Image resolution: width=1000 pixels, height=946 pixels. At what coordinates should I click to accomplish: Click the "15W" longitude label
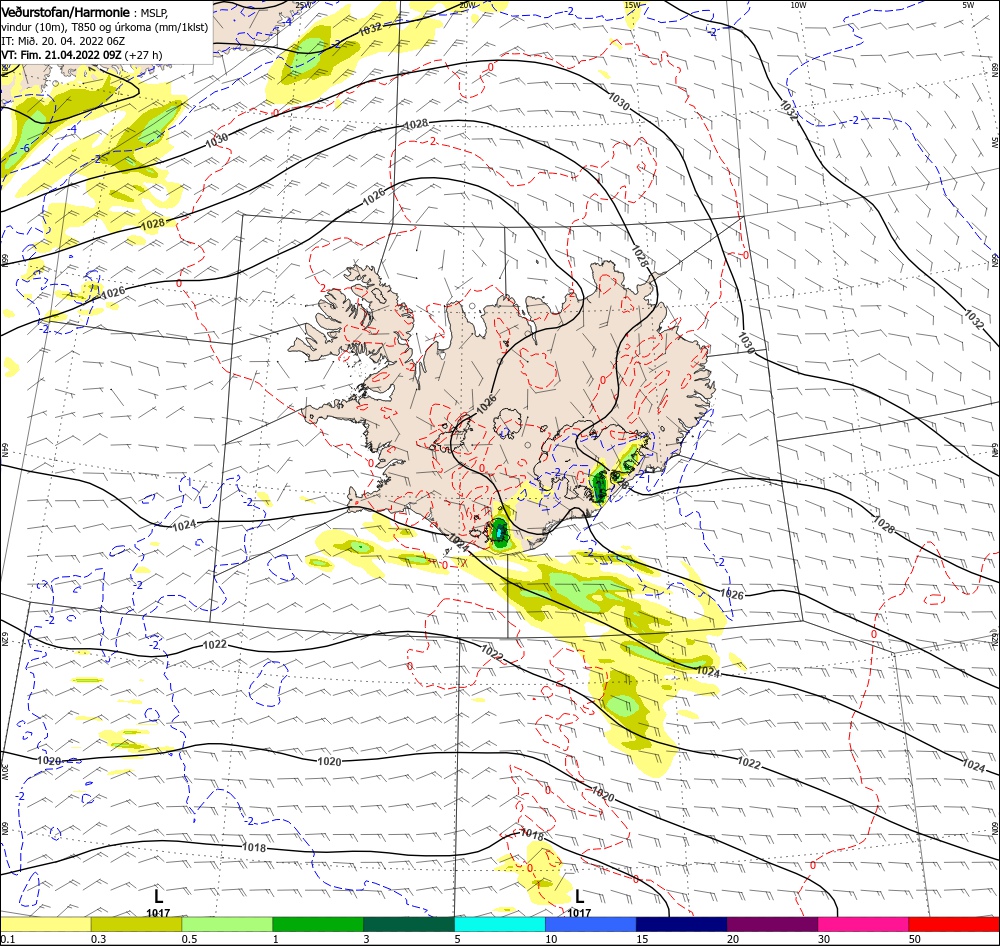tap(632, 5)
